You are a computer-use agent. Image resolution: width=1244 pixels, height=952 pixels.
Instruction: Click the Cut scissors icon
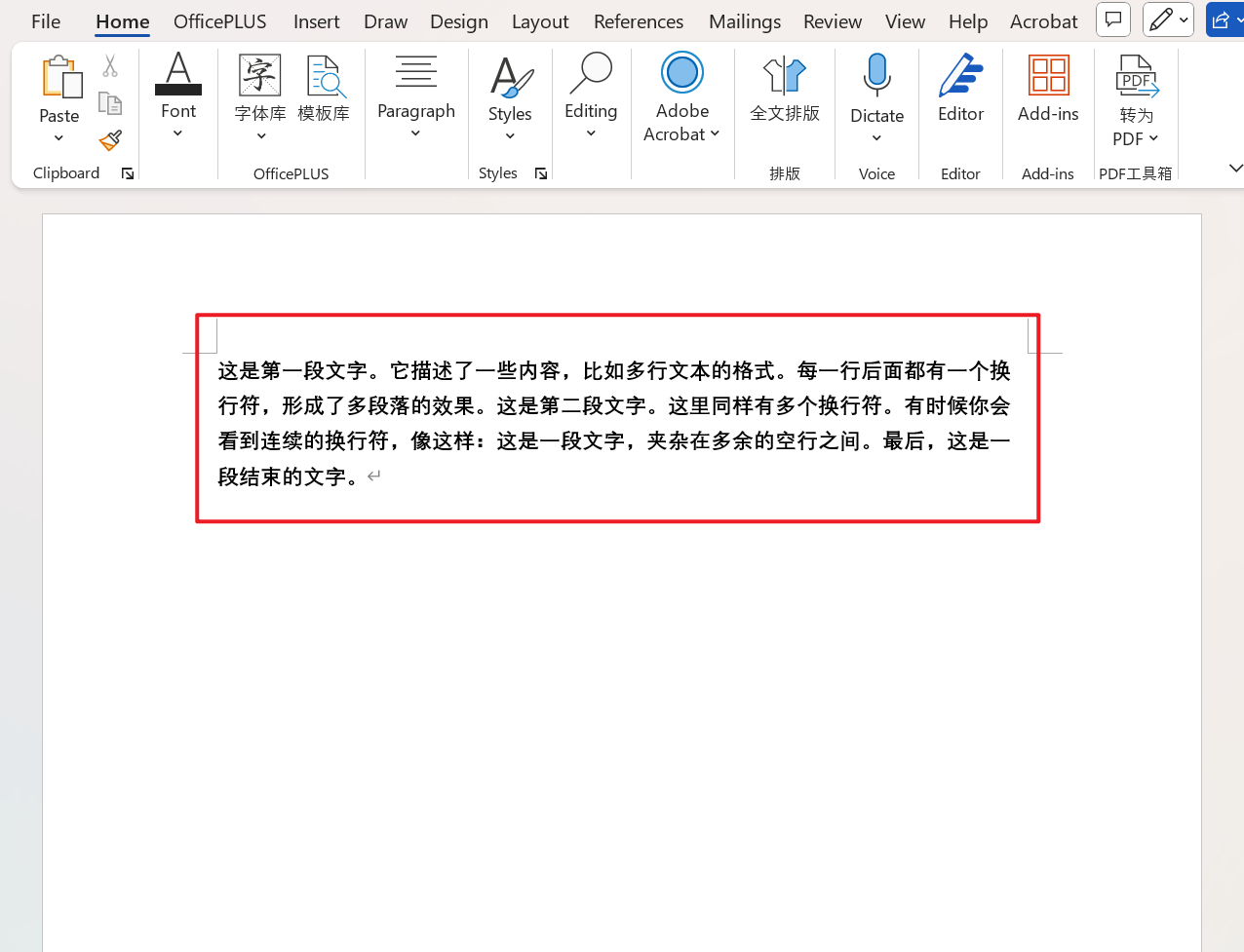[x=110, y=66]
